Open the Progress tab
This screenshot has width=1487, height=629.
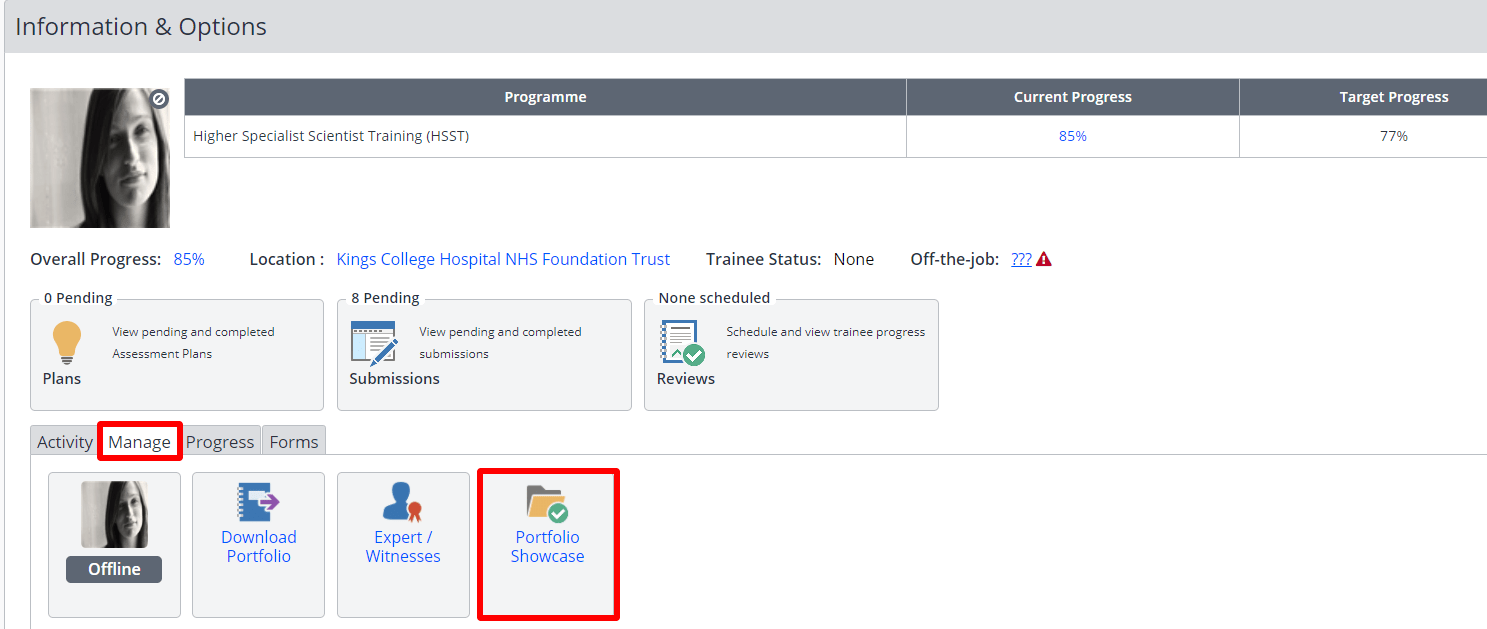[220, 442]
